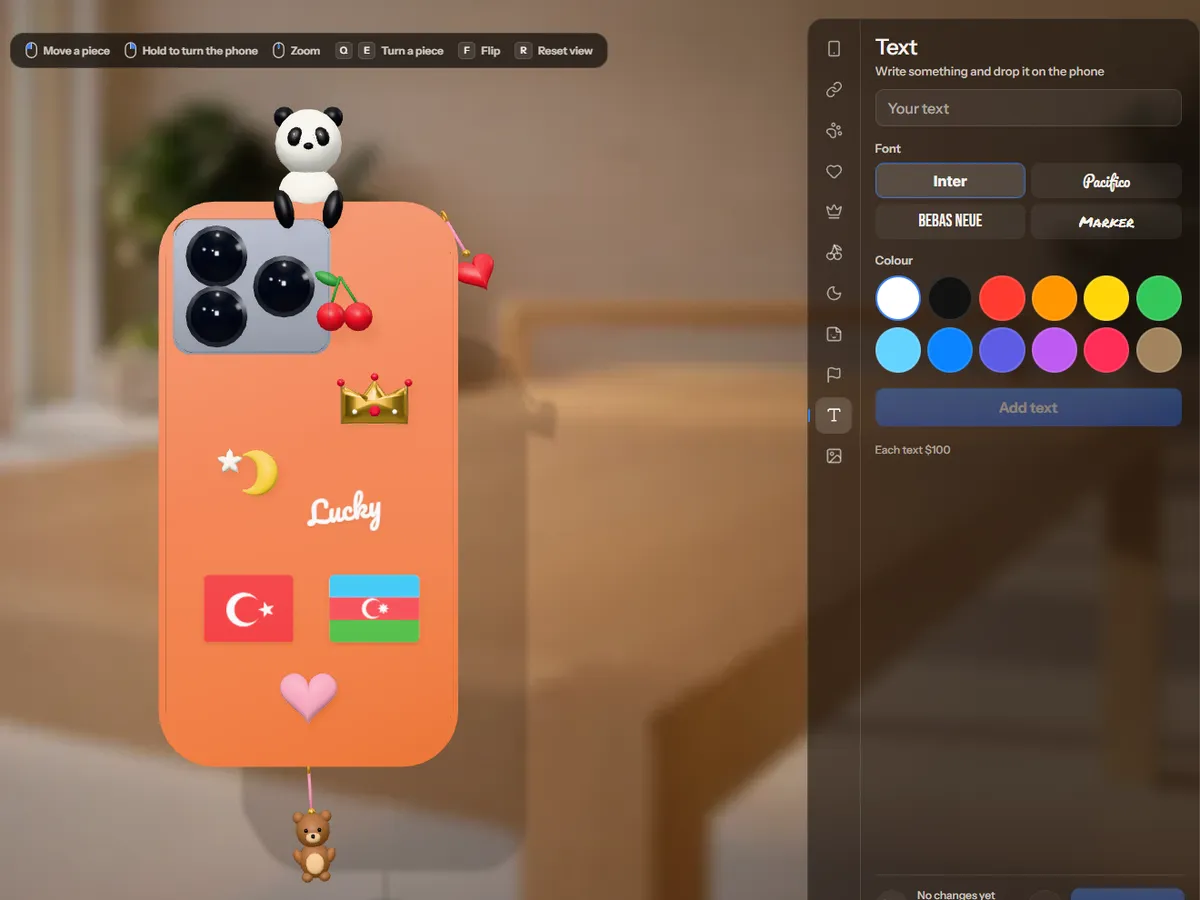This screenshot has width=1200, height=900.
Task: Select the golden crown sticker
Action: (x=375, y=398)
